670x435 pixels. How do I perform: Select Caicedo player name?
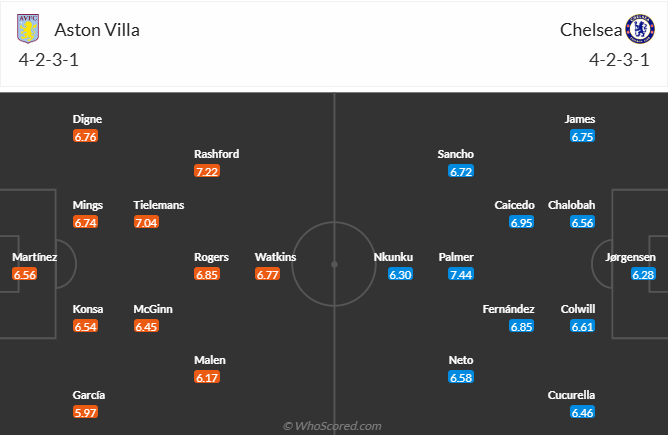pos(514,205)
